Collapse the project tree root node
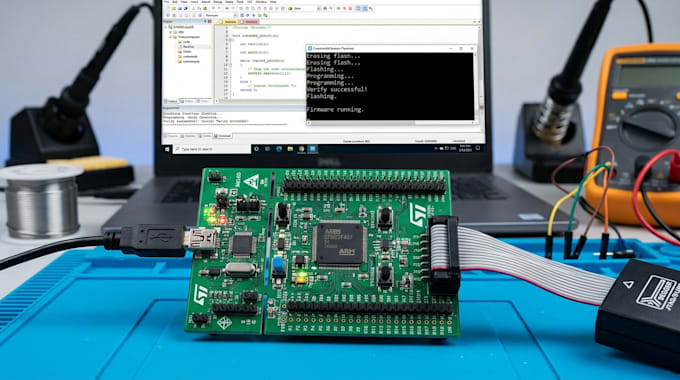 [165, 27]
